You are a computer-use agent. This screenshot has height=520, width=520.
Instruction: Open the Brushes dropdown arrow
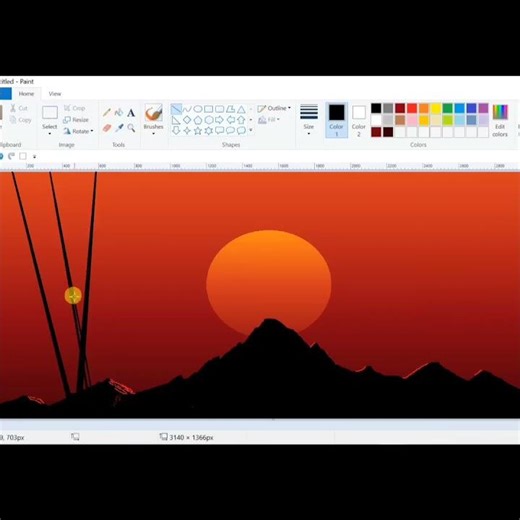(x=153, y=134)
